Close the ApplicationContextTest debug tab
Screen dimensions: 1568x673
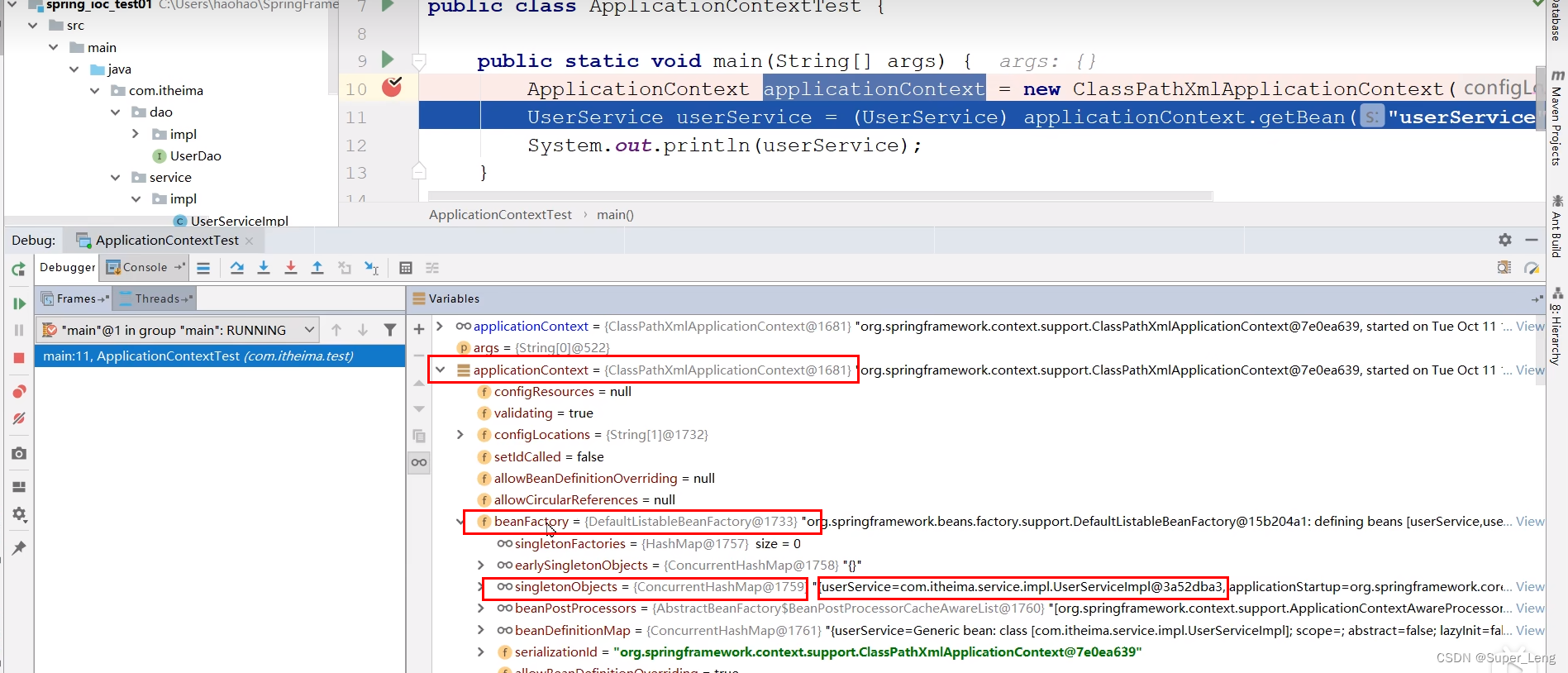(249, 241)
